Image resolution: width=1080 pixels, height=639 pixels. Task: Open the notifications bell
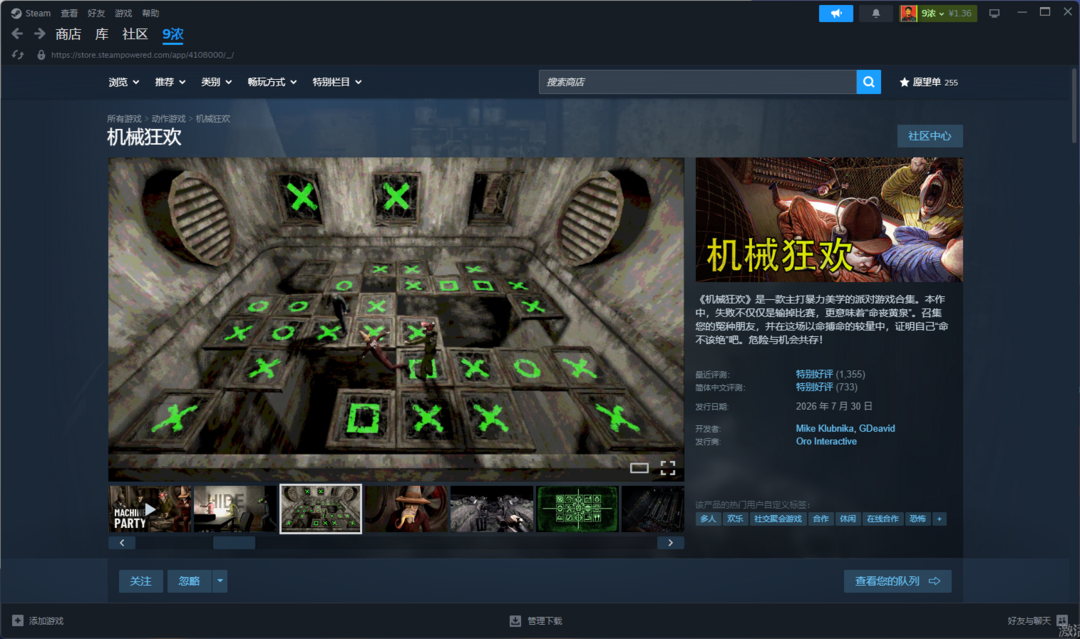point(875,13)
